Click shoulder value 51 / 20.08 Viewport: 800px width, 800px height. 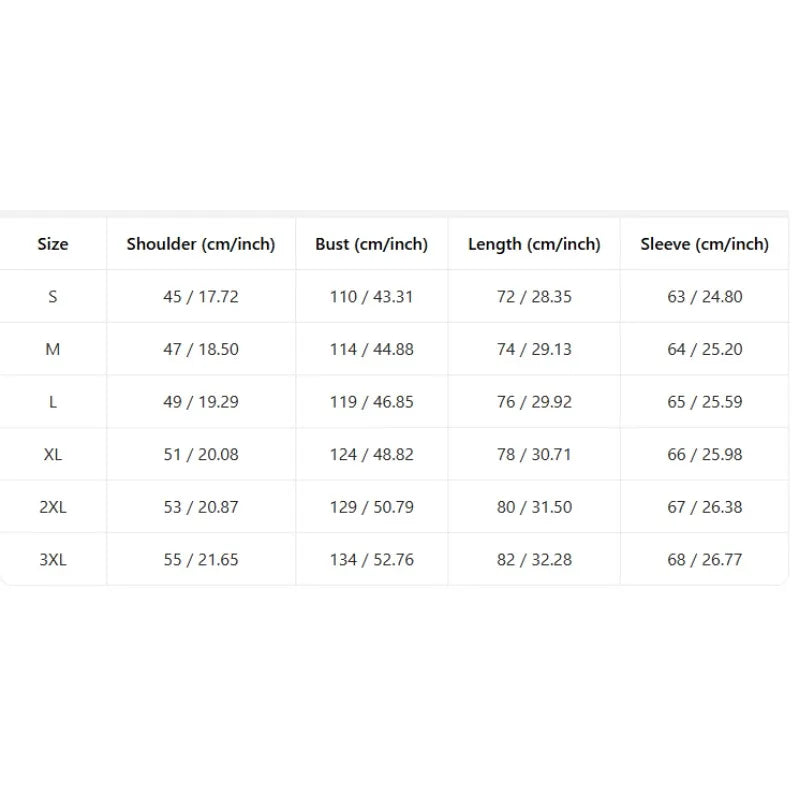pos(201,455)
